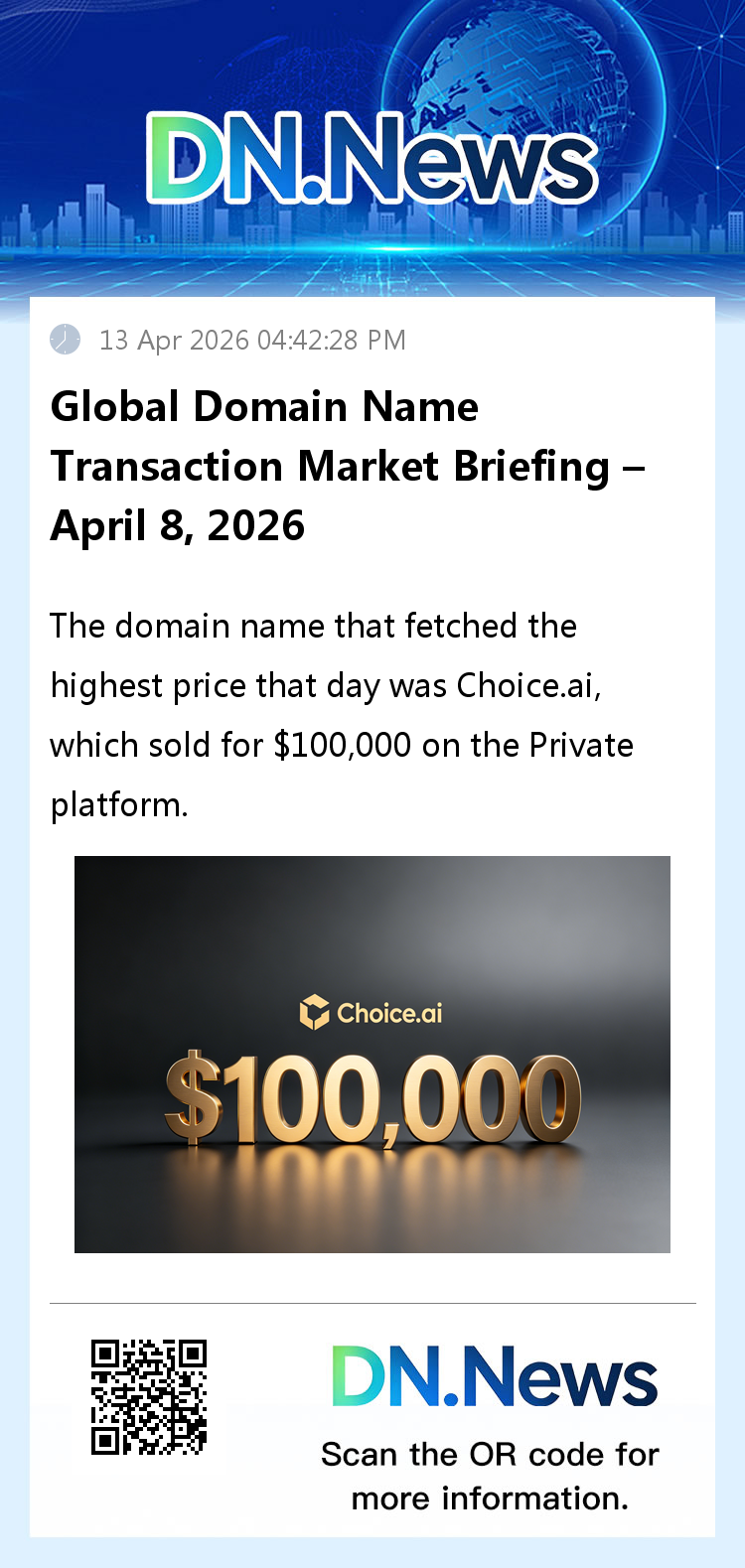Viewport: 745px width, 1568px height.
Task: Click the clock icon beside the timestamp
Action: 66,340
